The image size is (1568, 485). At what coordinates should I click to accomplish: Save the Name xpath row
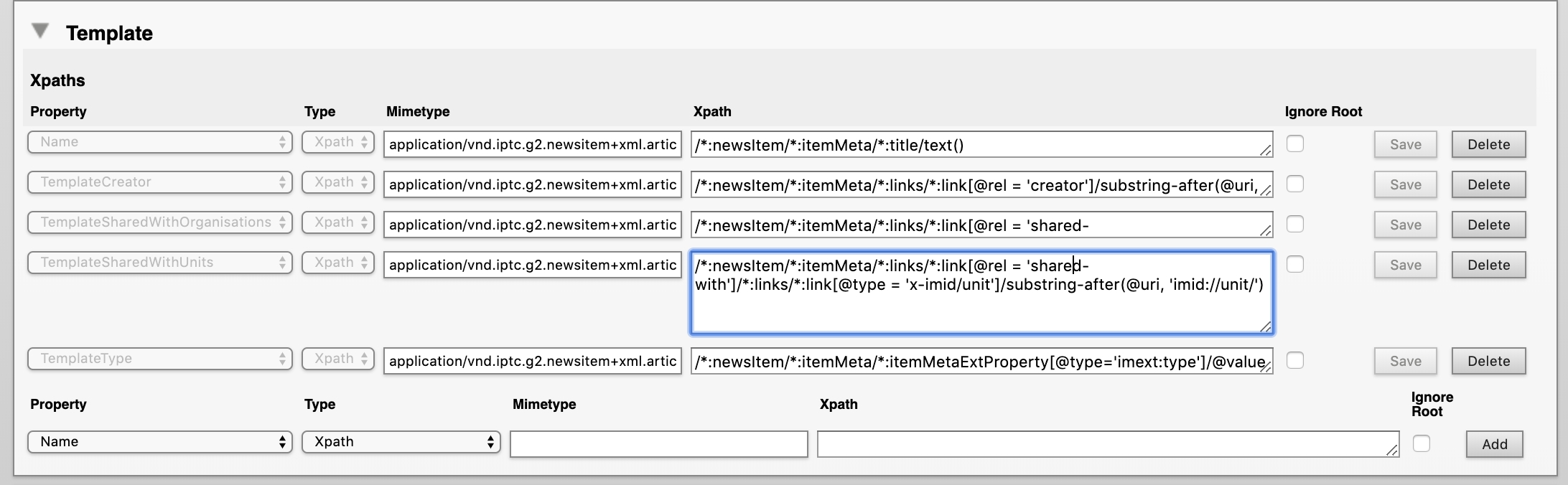tap(1405, 145)
